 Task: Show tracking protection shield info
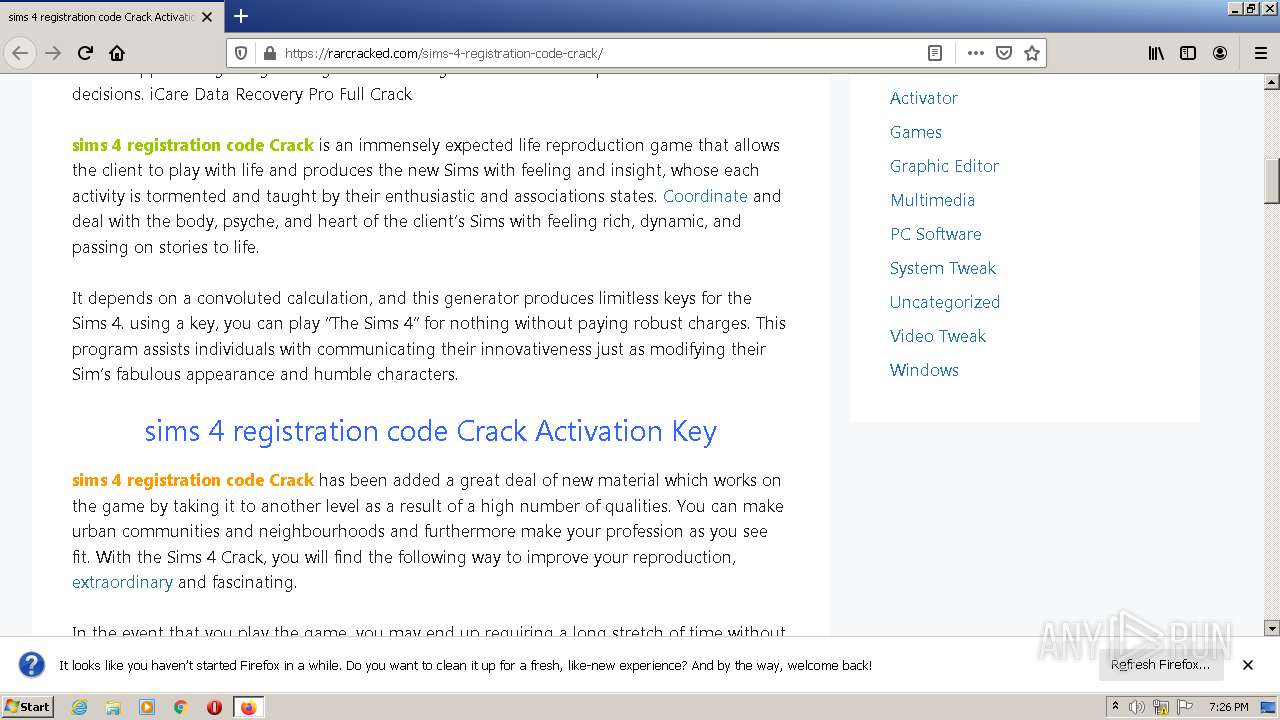click(x=241, y=53)
